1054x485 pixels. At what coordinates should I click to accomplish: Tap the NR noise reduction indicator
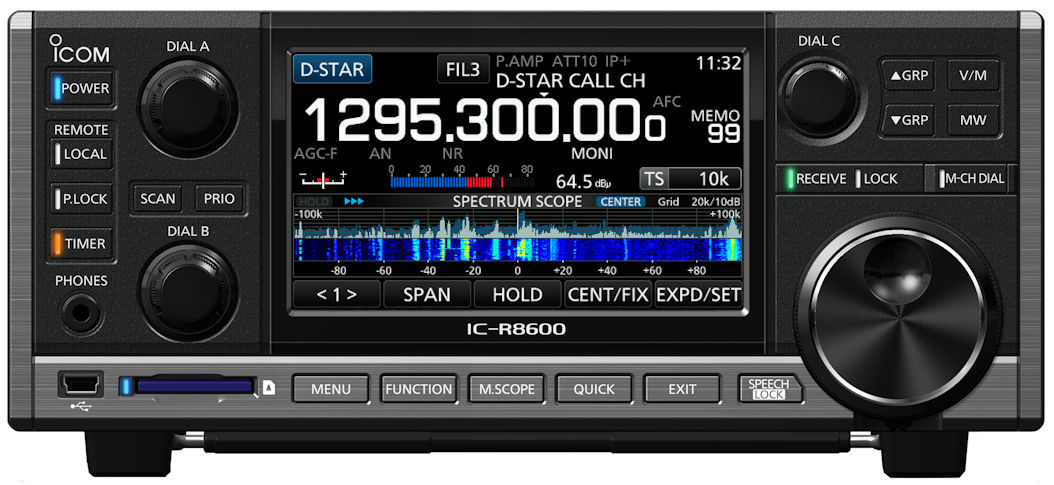coord(452,154)
